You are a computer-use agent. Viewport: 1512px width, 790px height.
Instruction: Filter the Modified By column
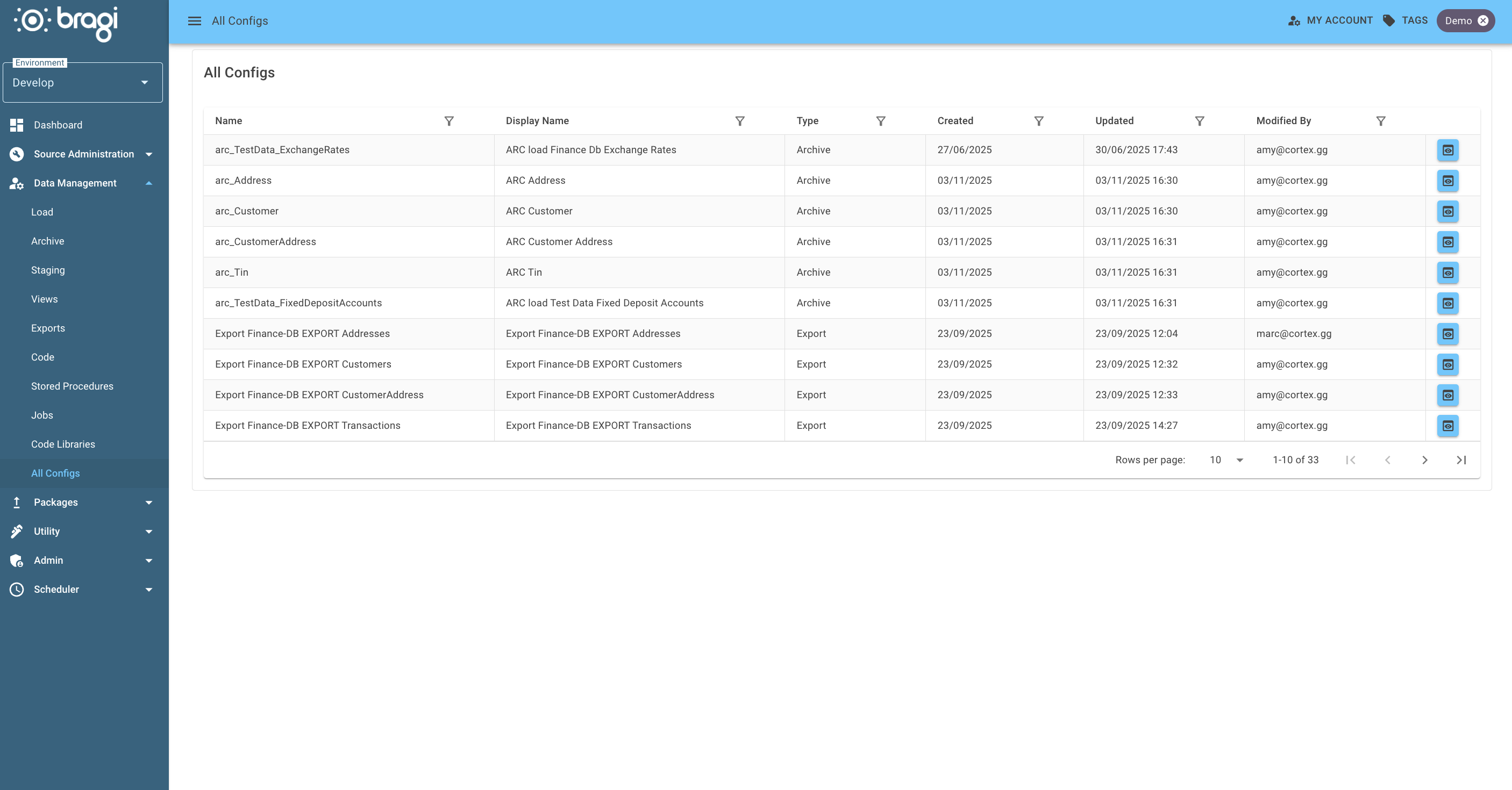[x=1381, y=121]
